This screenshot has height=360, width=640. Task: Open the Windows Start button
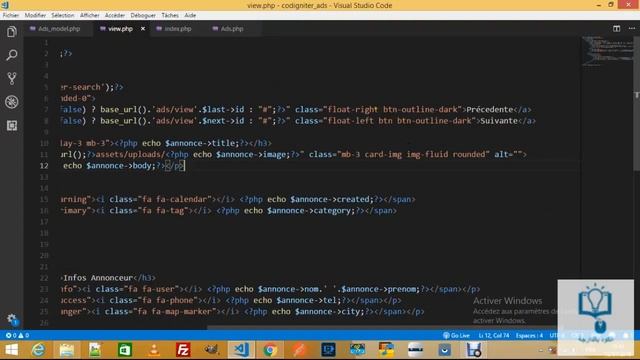(x=11, y=350)
